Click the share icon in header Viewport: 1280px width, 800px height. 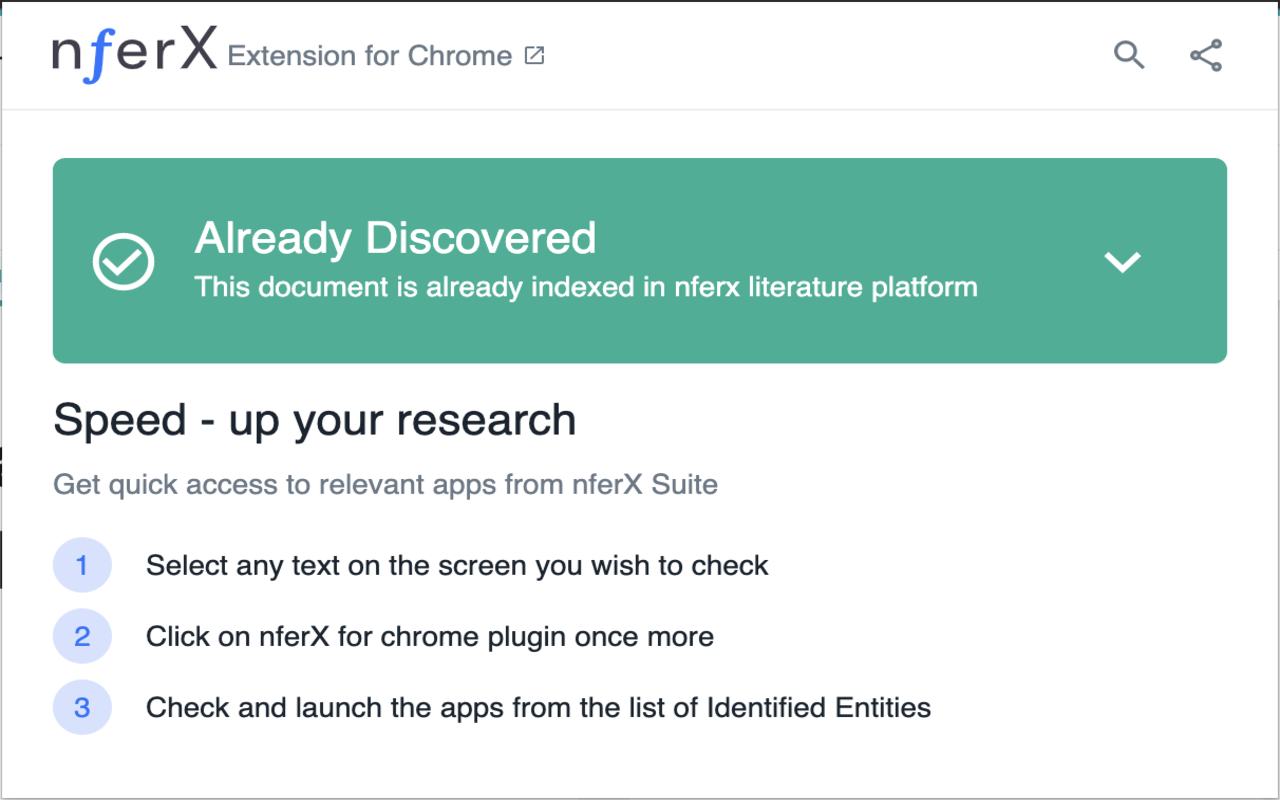[x=1206, y=55]
